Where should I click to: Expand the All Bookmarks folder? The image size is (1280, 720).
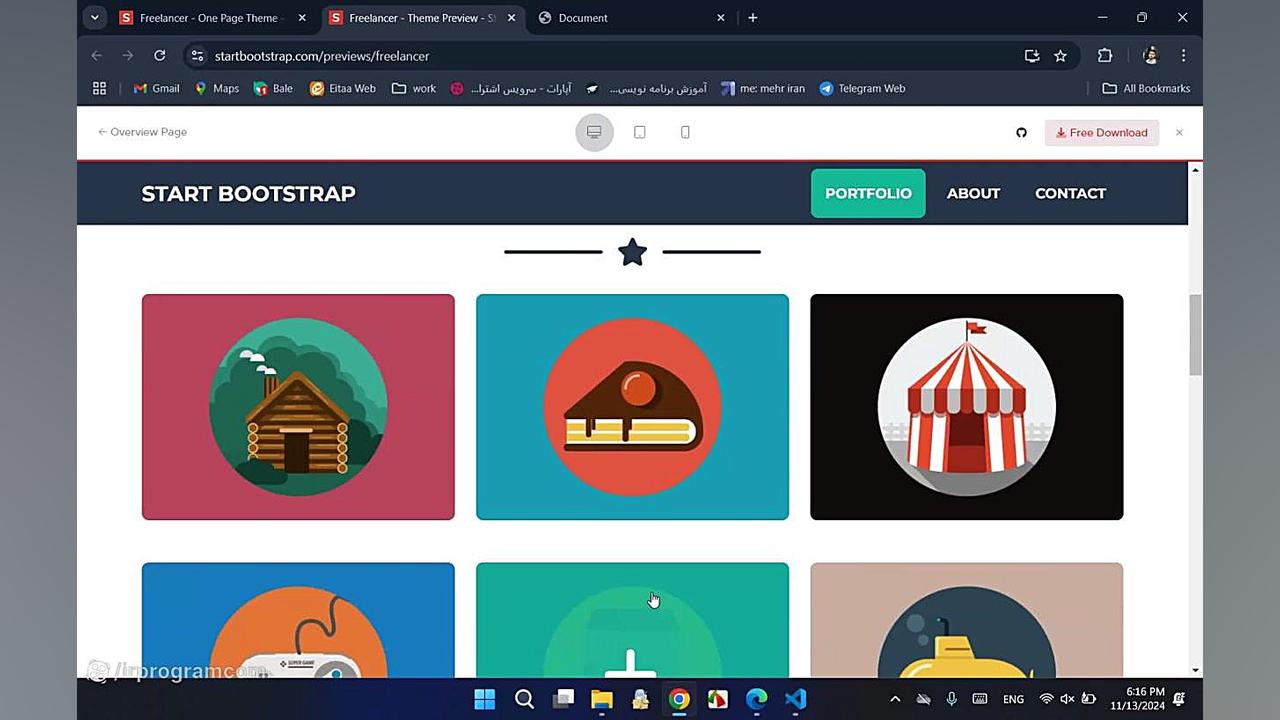tap(1146, 88)
